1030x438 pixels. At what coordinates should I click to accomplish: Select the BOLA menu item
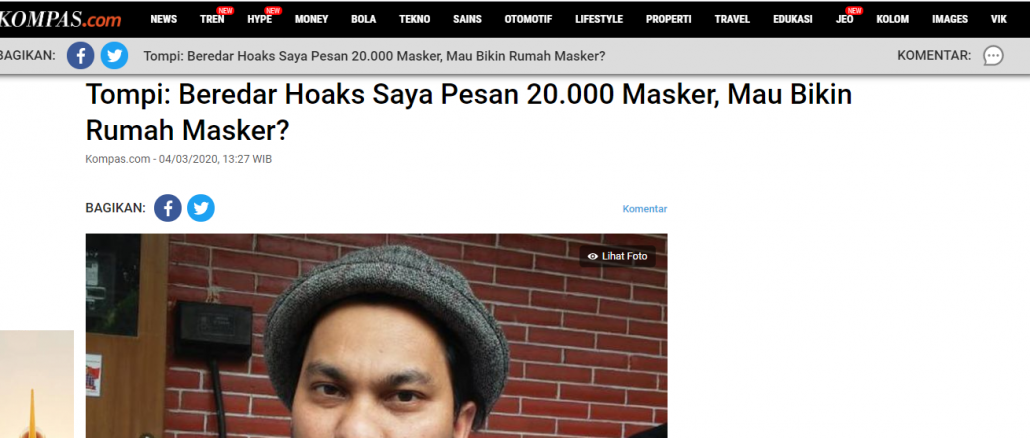[363, 19]
